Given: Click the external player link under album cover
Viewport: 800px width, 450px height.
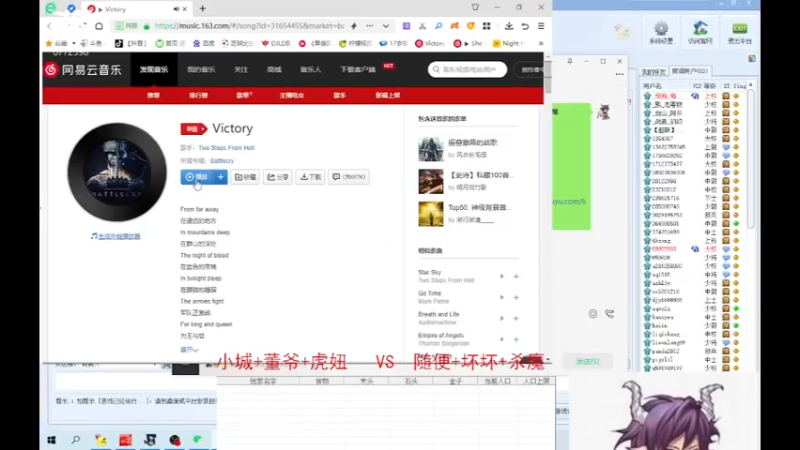Looking at the screenshot, I should (116, 236).
